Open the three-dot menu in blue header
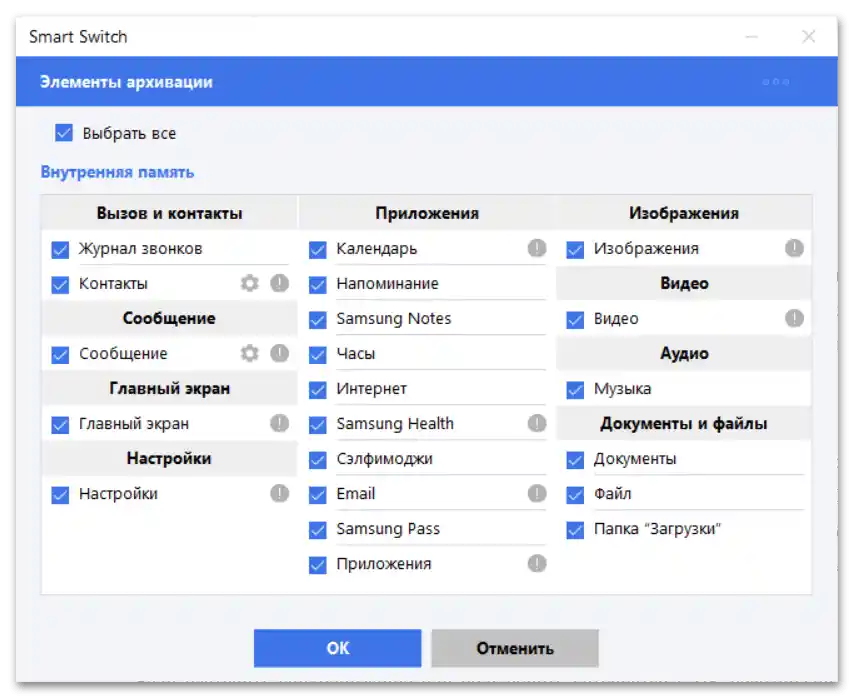This screenshot has width=854, height=698. [776, 82]
